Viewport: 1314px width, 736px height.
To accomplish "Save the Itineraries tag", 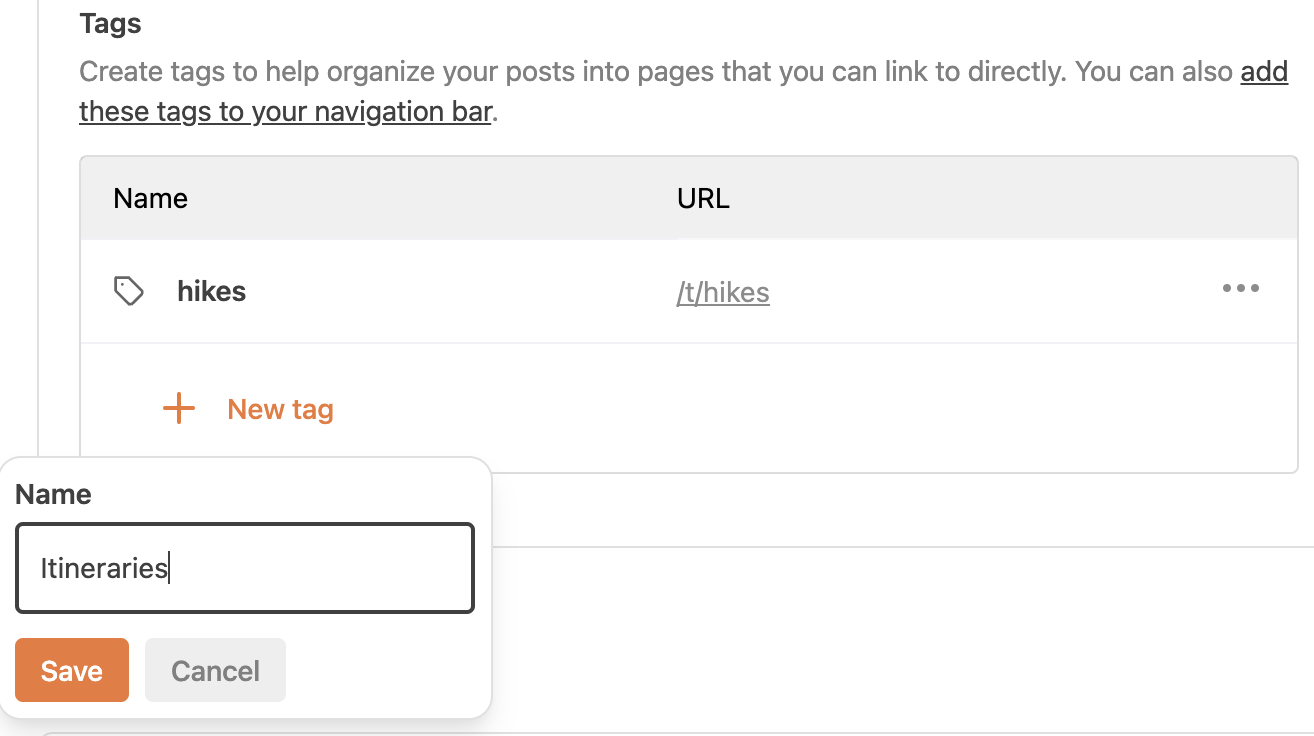I will pyautogui.click(x=71, y=670).
